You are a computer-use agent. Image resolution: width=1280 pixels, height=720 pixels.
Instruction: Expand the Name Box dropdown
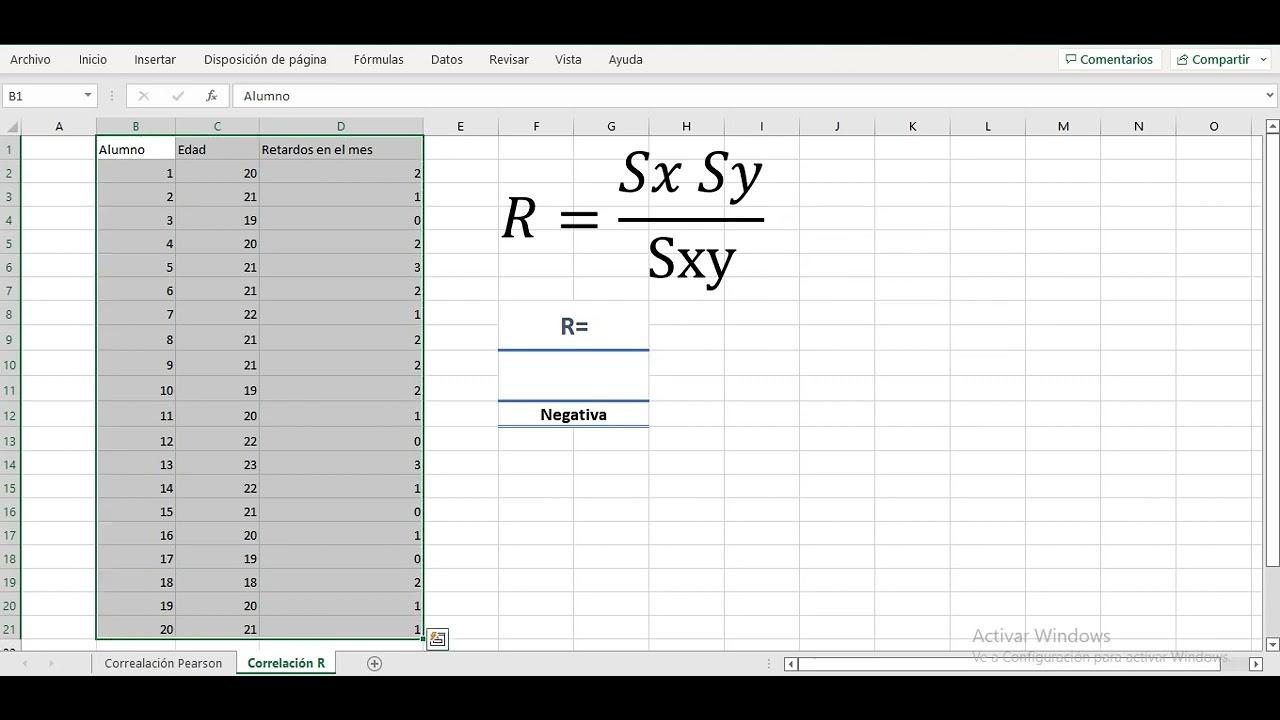[x=88, y=96]
